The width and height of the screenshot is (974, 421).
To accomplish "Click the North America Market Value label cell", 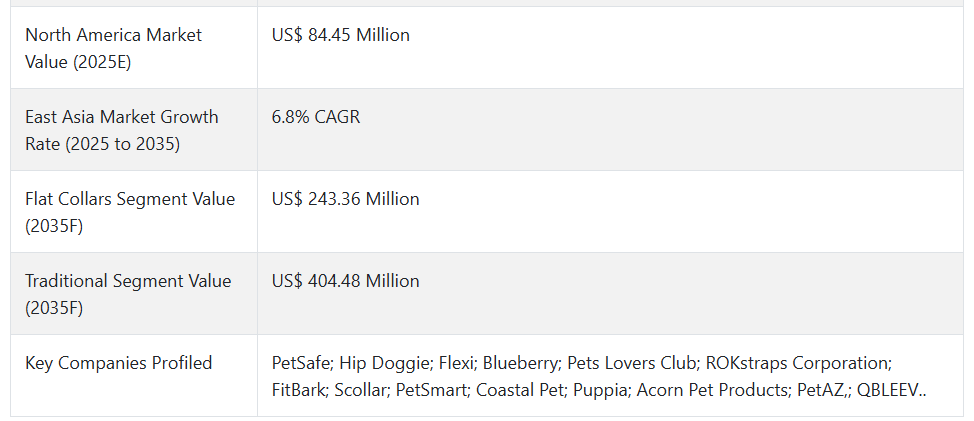I will click(134, 48).
